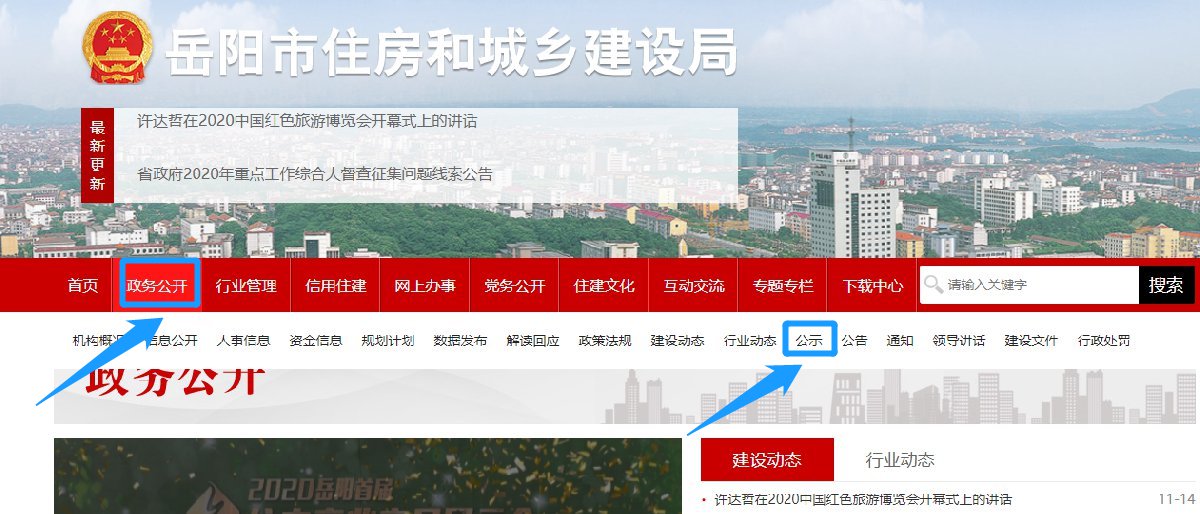Image resolution: width=1200 pixels, height=514 pixels.
Task: Select the 建设动态 tab
Action: tap(767, 460)
